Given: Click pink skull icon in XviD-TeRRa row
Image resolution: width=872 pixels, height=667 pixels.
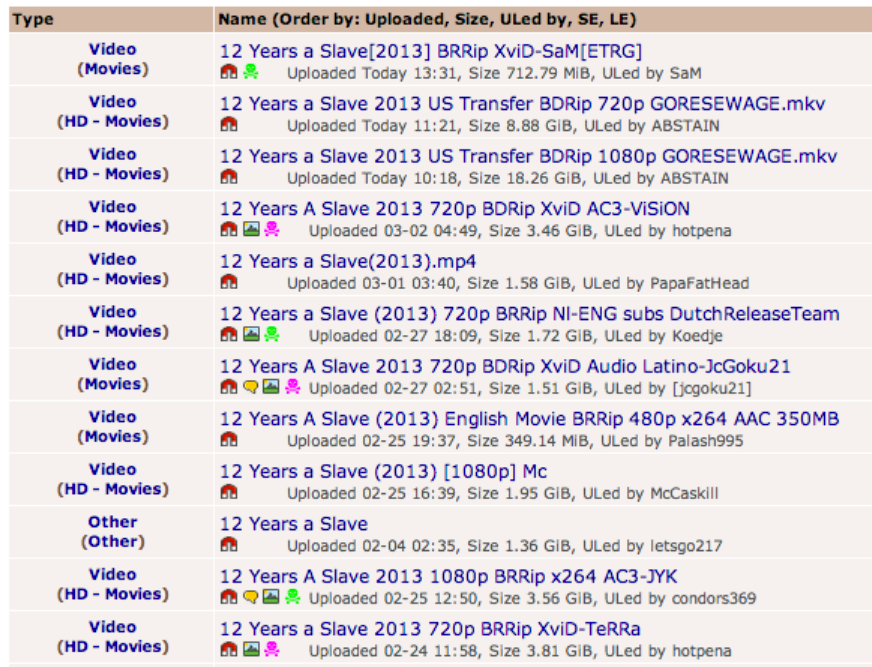Looking at the screenshot, I should 272,649.
